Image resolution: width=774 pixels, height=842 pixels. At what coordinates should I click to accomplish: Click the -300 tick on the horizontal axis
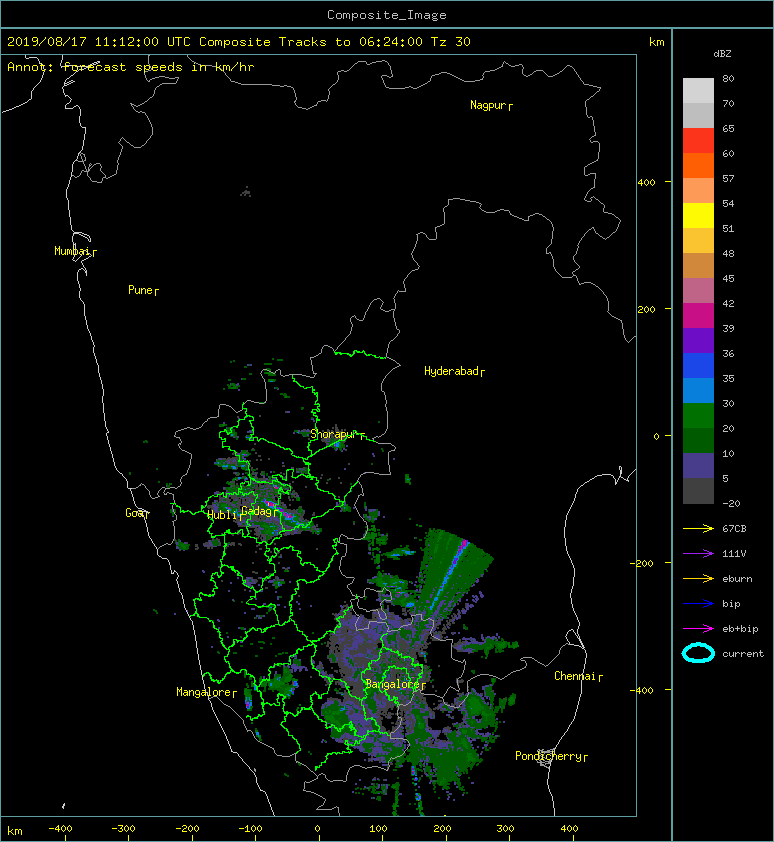click(x=123, y=829)
